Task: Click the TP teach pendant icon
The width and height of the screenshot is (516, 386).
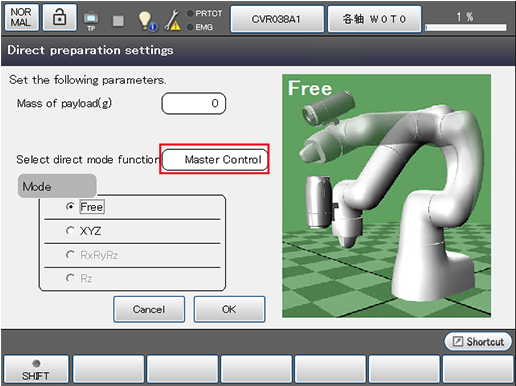Action: [x=91, y=20]
